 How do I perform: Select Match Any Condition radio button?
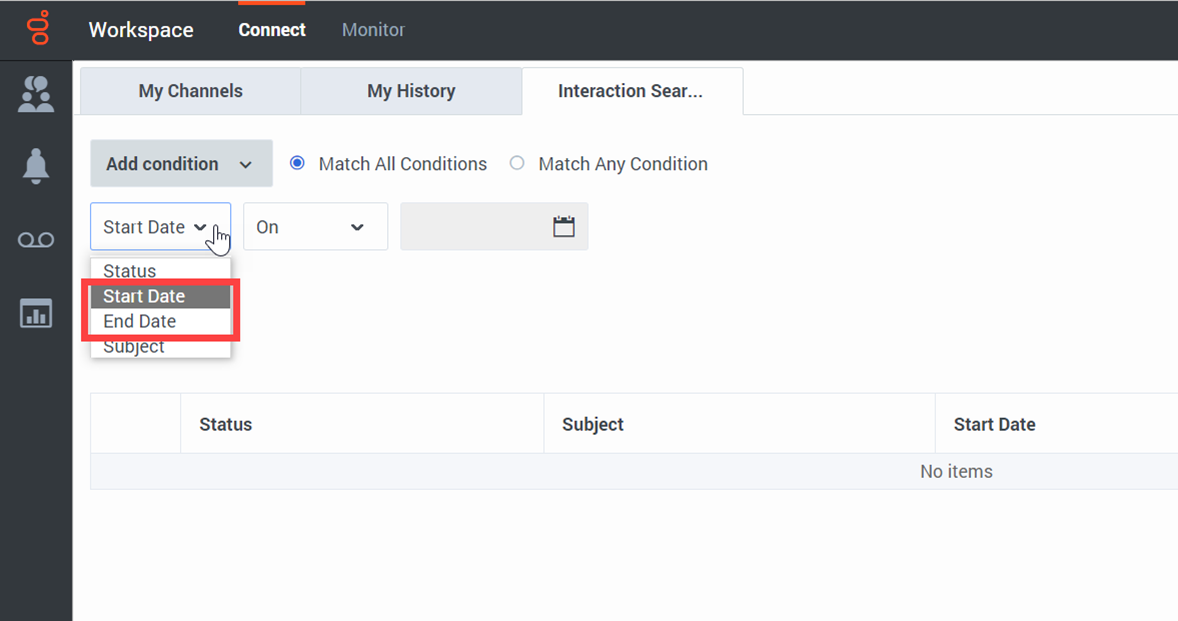click(x=517, y=163)
